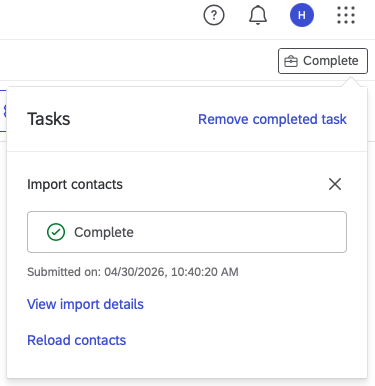Click the Tasks panel heading
The width and height of the screenshot is (375, 386).
tap(49, 119)
